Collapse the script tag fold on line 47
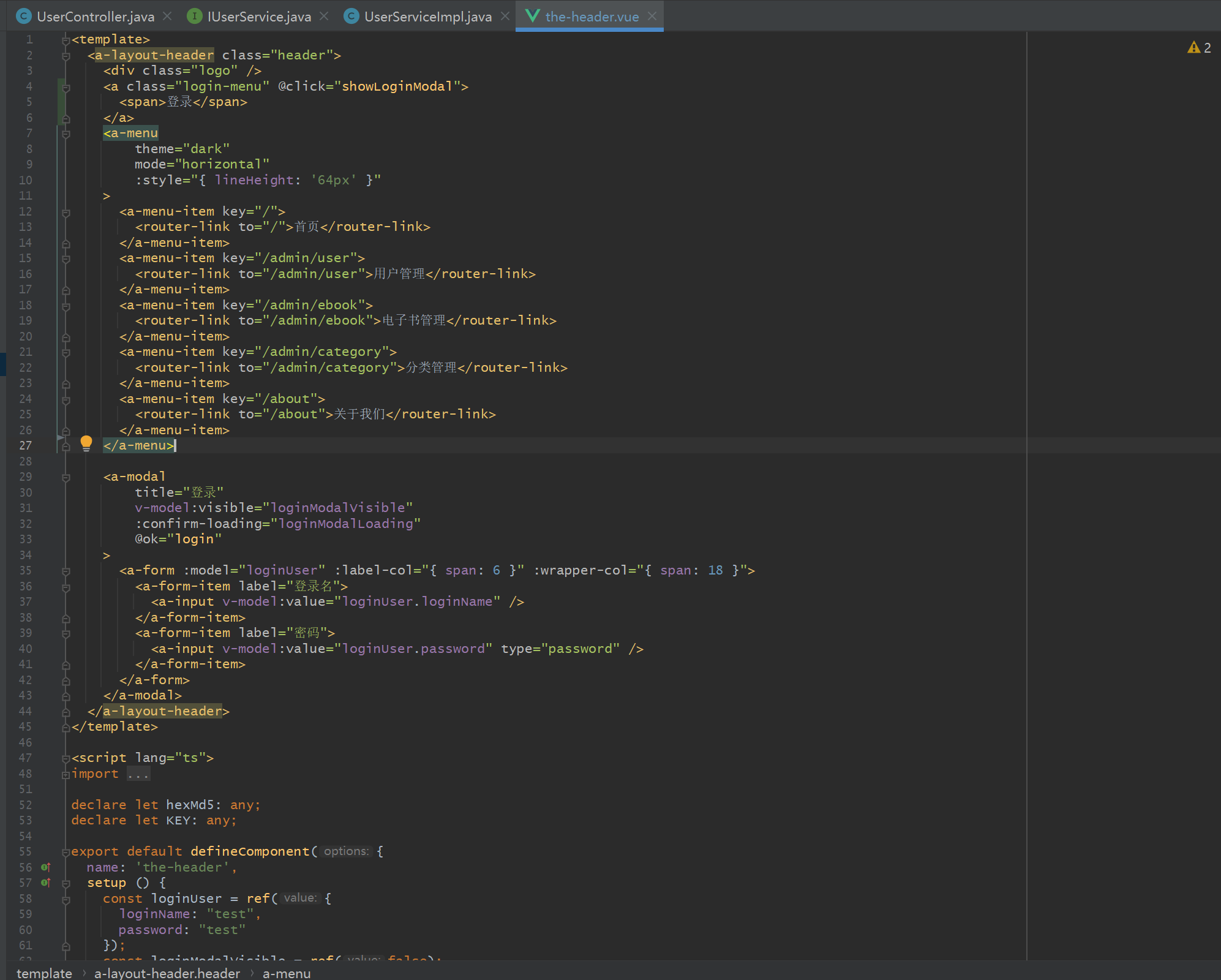 coord(66,758)
